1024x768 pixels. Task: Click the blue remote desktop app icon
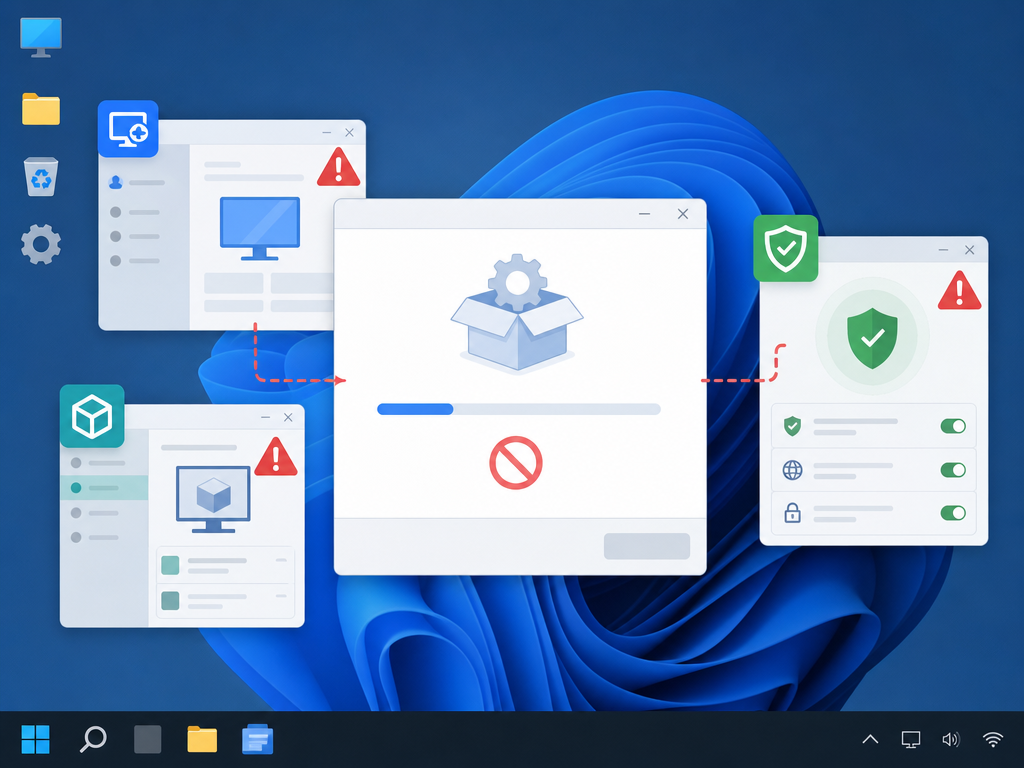click(x=128, y=129)
